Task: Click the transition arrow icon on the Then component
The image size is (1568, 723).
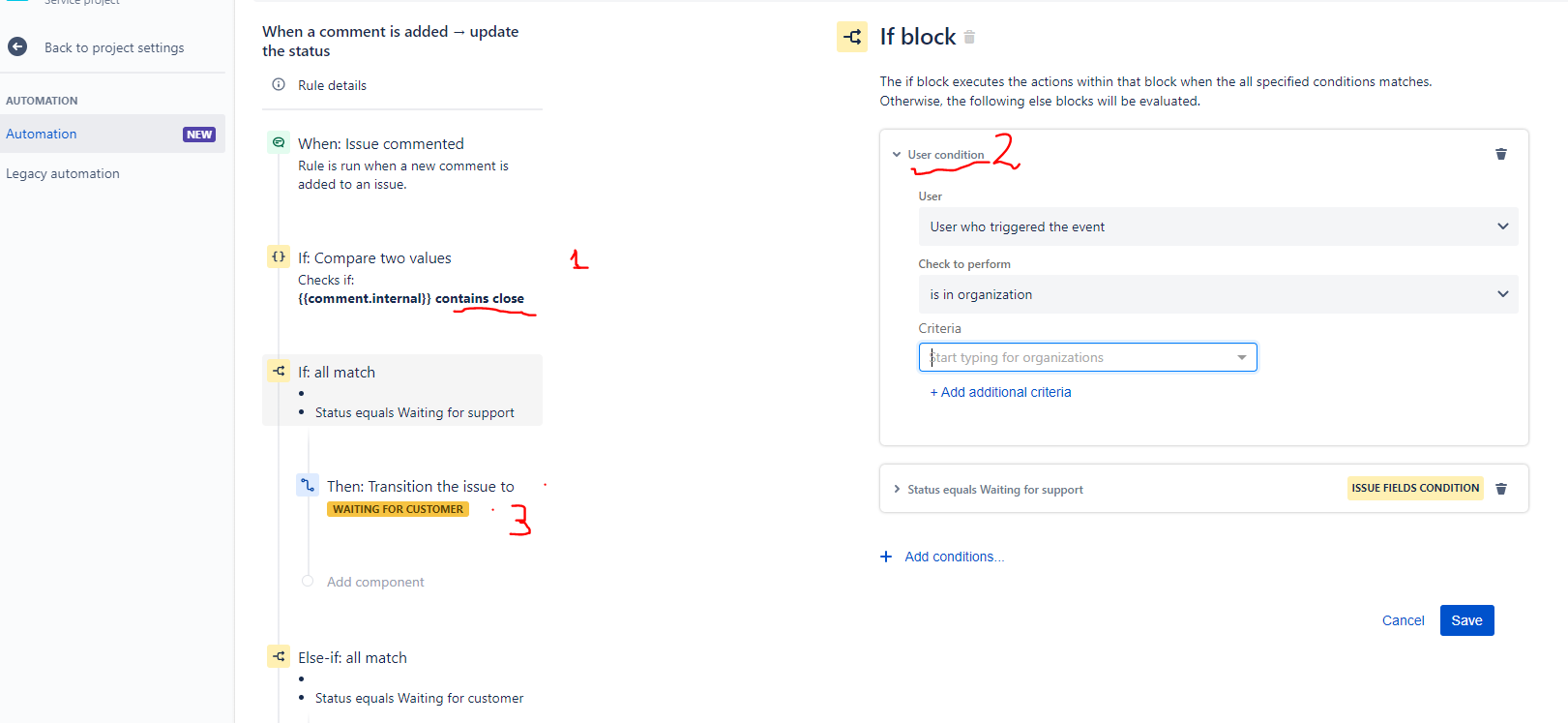Action: point(309,485)
